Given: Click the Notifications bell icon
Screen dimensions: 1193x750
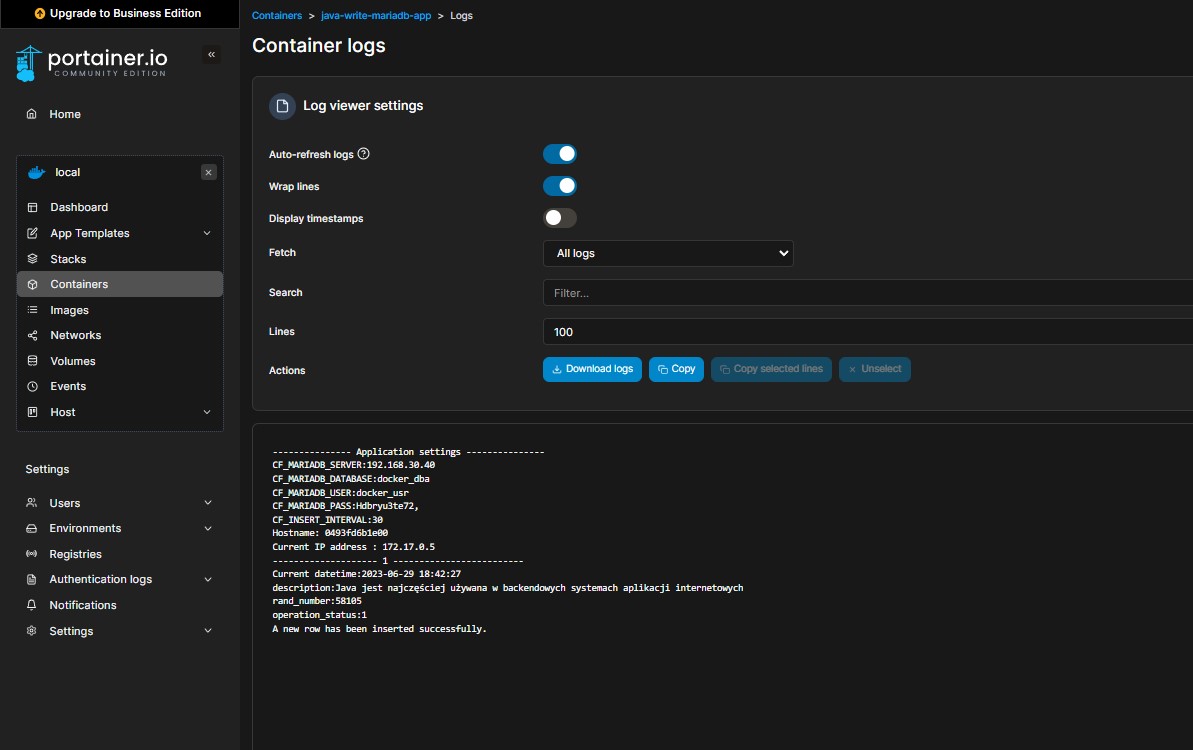Looking at the screenshot, I should (x=31, y=605).
